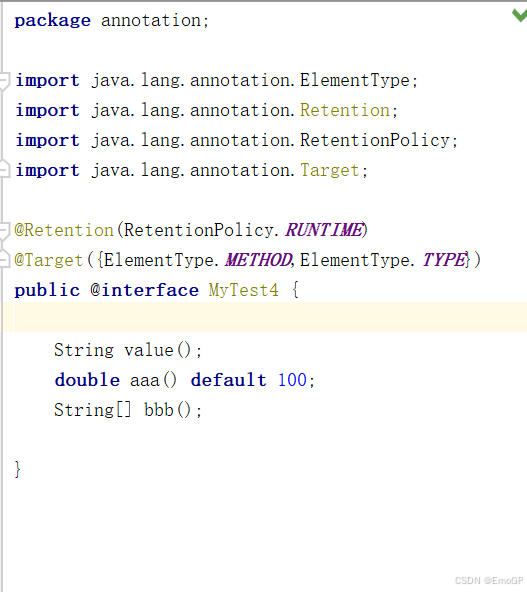Click the closing brace of MyTest4
This screenshot has height=592, width=527.
(17, 470)
